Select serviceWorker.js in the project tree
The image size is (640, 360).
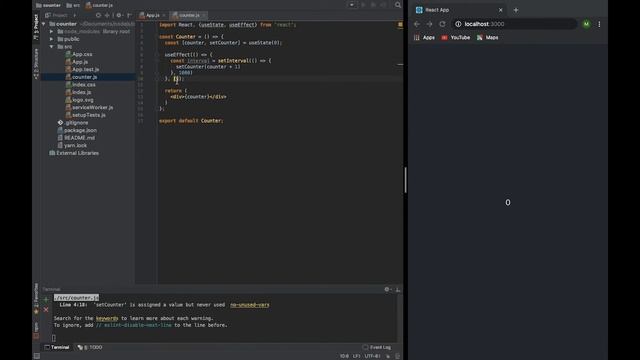(89, 107)
